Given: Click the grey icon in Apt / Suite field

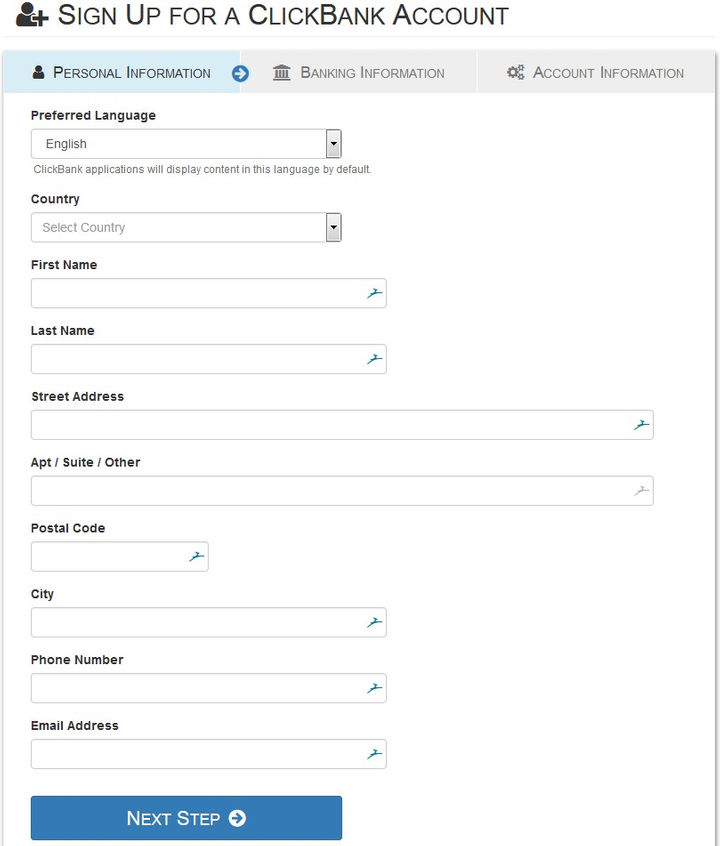Looking at the screenshot, I should (641, 490).
